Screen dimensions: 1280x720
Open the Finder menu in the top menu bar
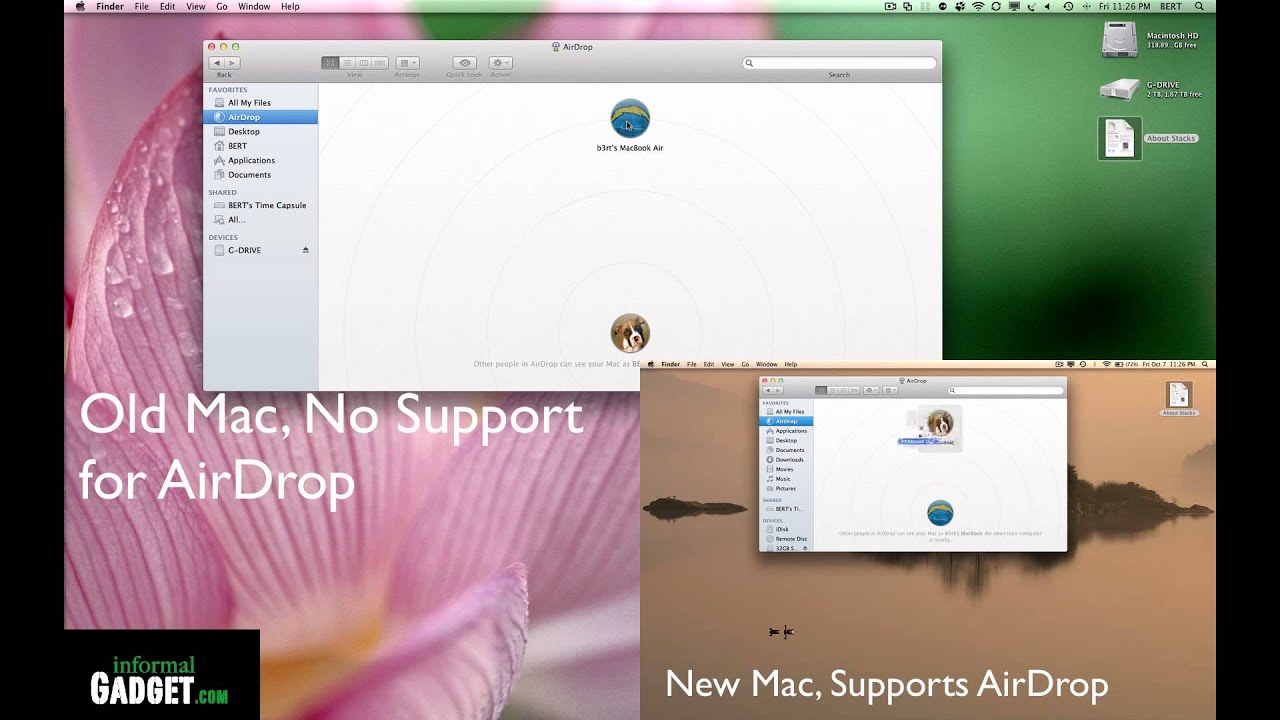110,6
